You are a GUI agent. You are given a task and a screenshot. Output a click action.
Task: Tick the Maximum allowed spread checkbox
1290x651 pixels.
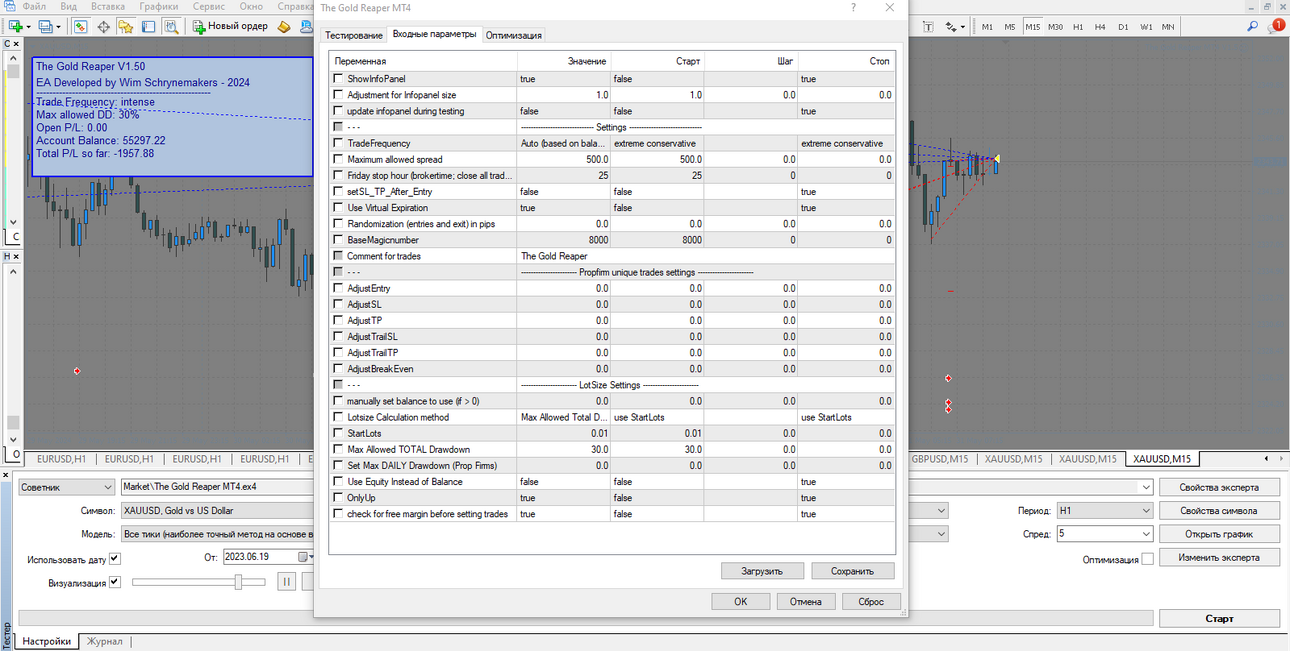pyautogui.click(x=337, y=159)
